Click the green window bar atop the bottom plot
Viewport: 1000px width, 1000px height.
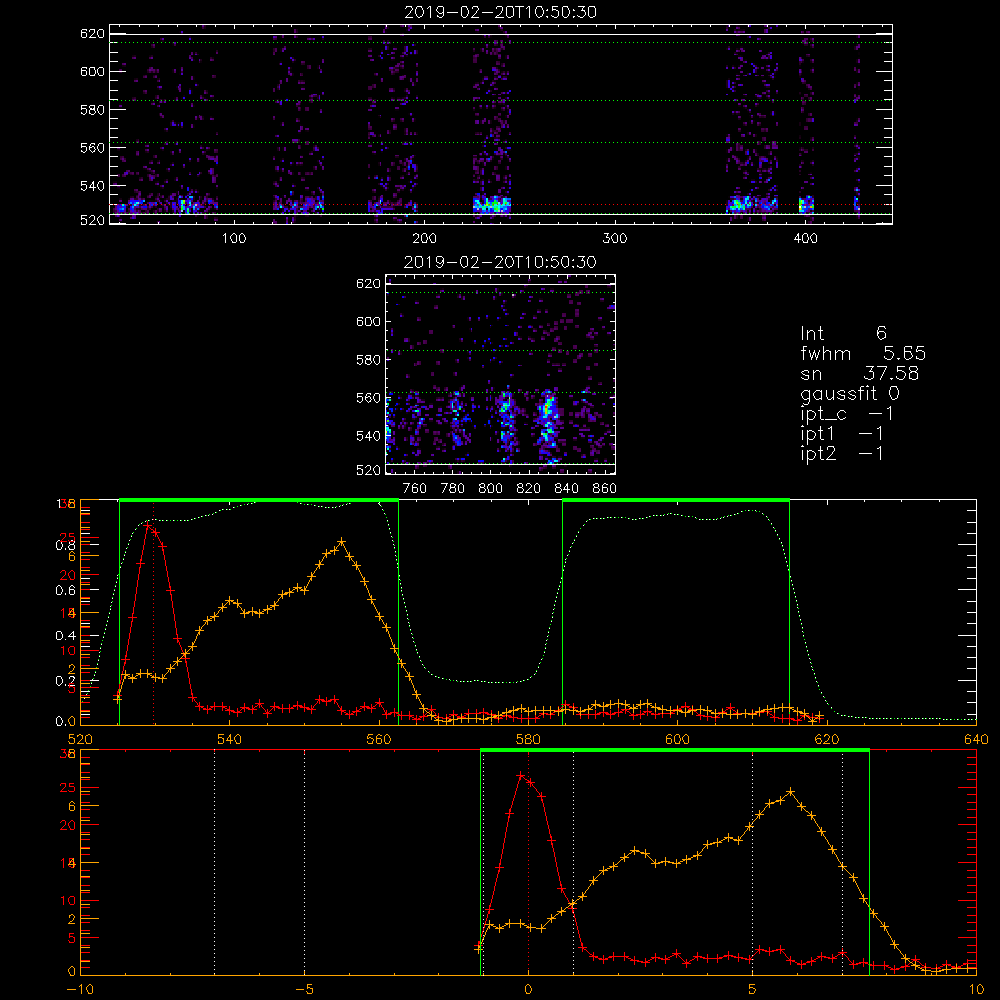pyautogui.click(x=675, y=751)
